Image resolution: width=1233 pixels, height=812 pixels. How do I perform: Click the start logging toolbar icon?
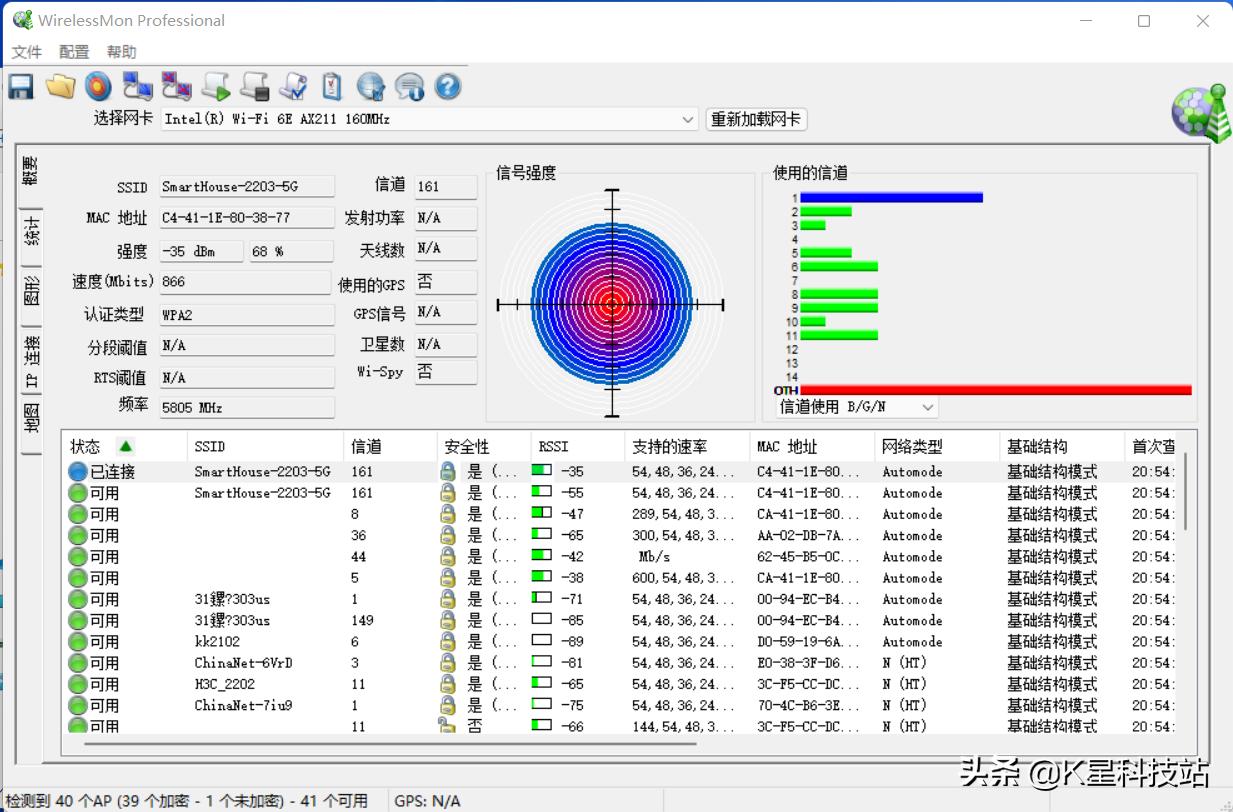tap(137, 86)
